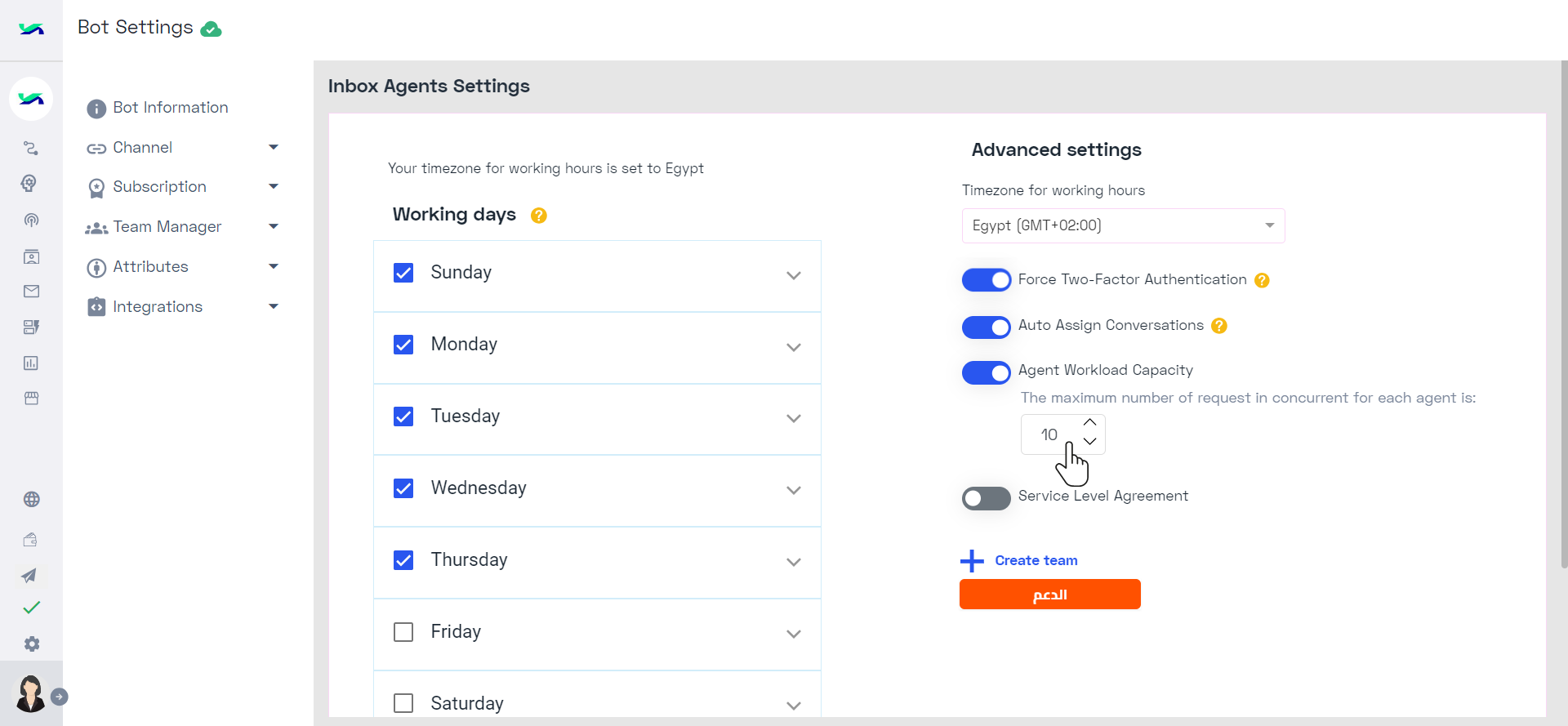Expand the Wednesday working hours chevron
The width and height of the screenshot is (1568, 726).
tap(794, 490)
